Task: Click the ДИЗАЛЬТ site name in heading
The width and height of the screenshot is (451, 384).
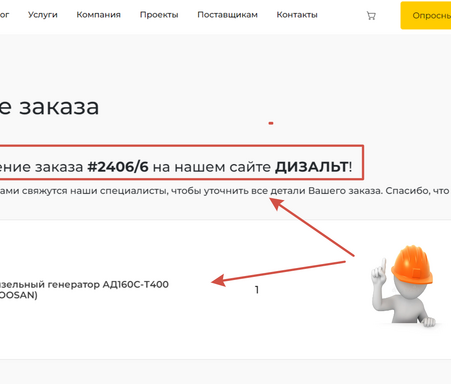Action: point(311,166)
